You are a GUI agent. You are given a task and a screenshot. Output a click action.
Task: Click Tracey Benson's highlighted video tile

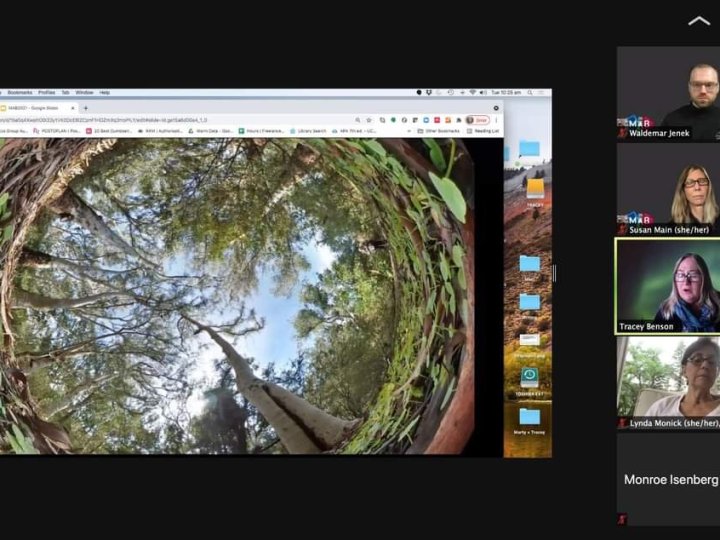pyautogui.click(x=668, y=285)
